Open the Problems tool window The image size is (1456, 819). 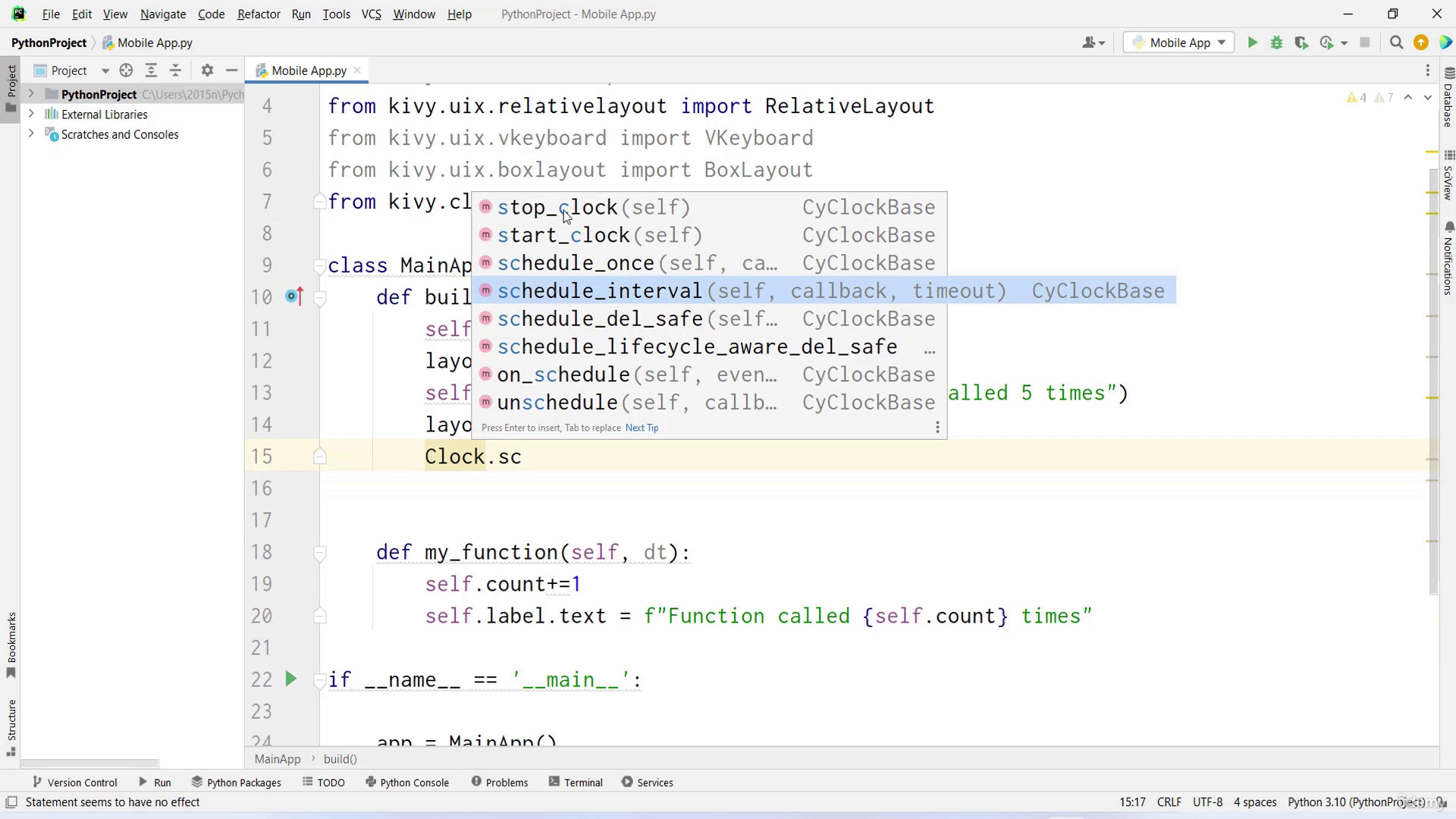(499, 783)
